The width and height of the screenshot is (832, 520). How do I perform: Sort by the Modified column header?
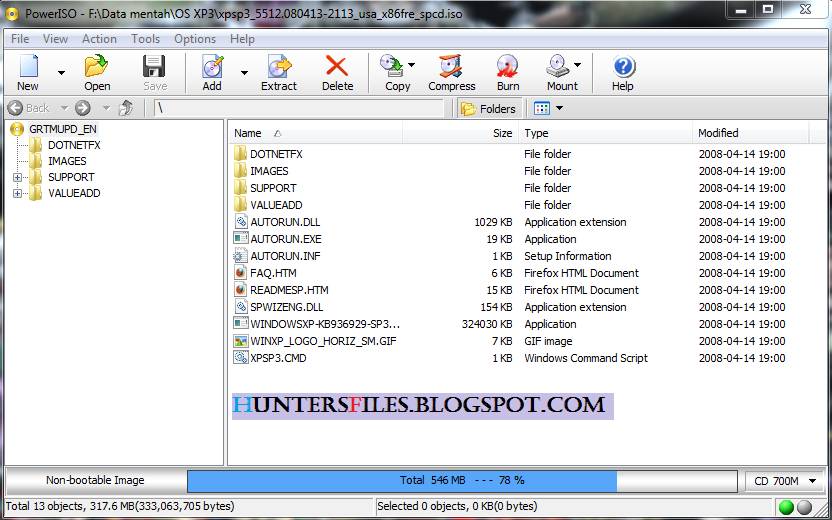click(x=751, y=133)
